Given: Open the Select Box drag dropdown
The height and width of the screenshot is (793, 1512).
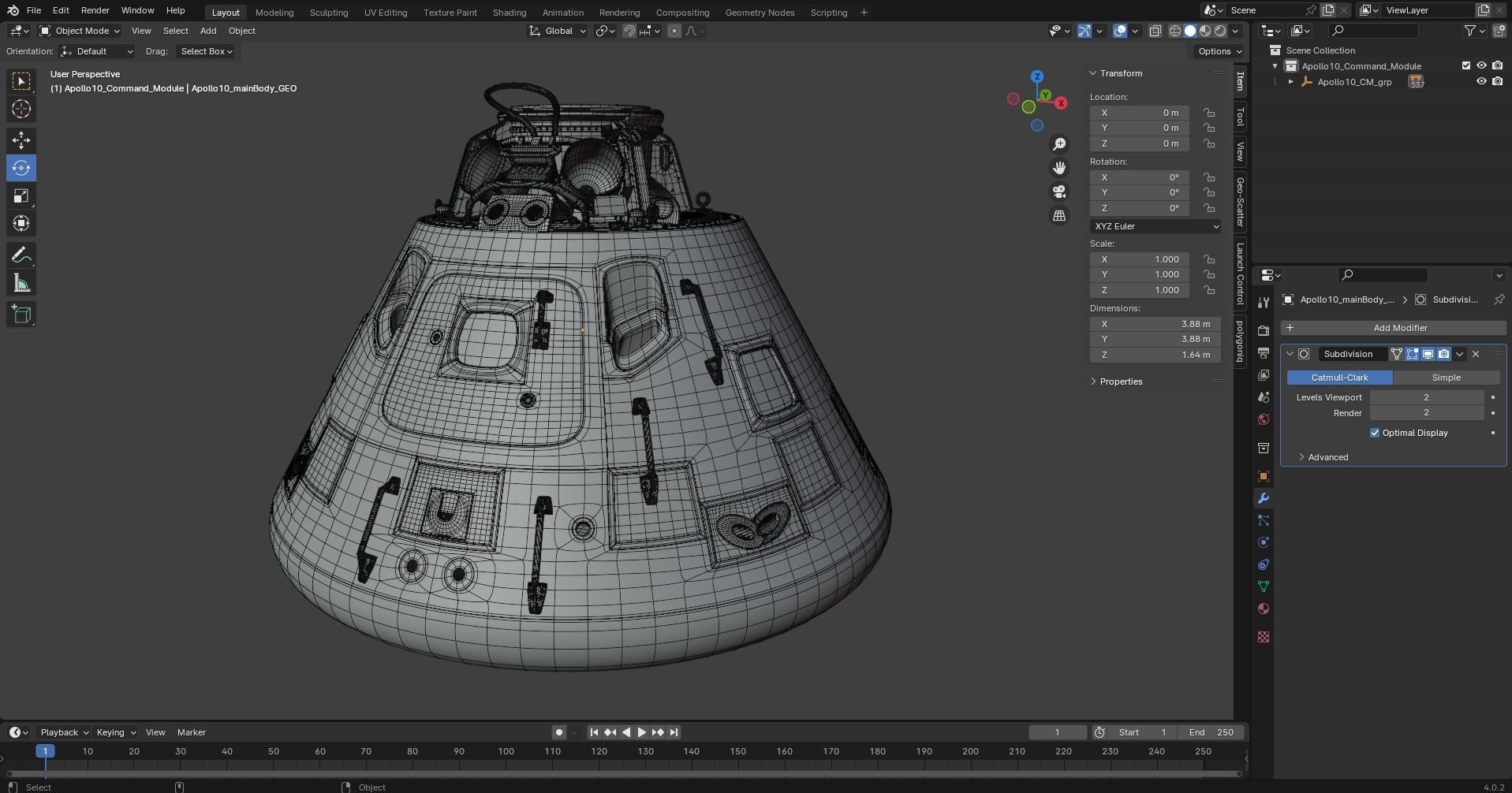Looking at the screenshot, I should pos(207,51).
